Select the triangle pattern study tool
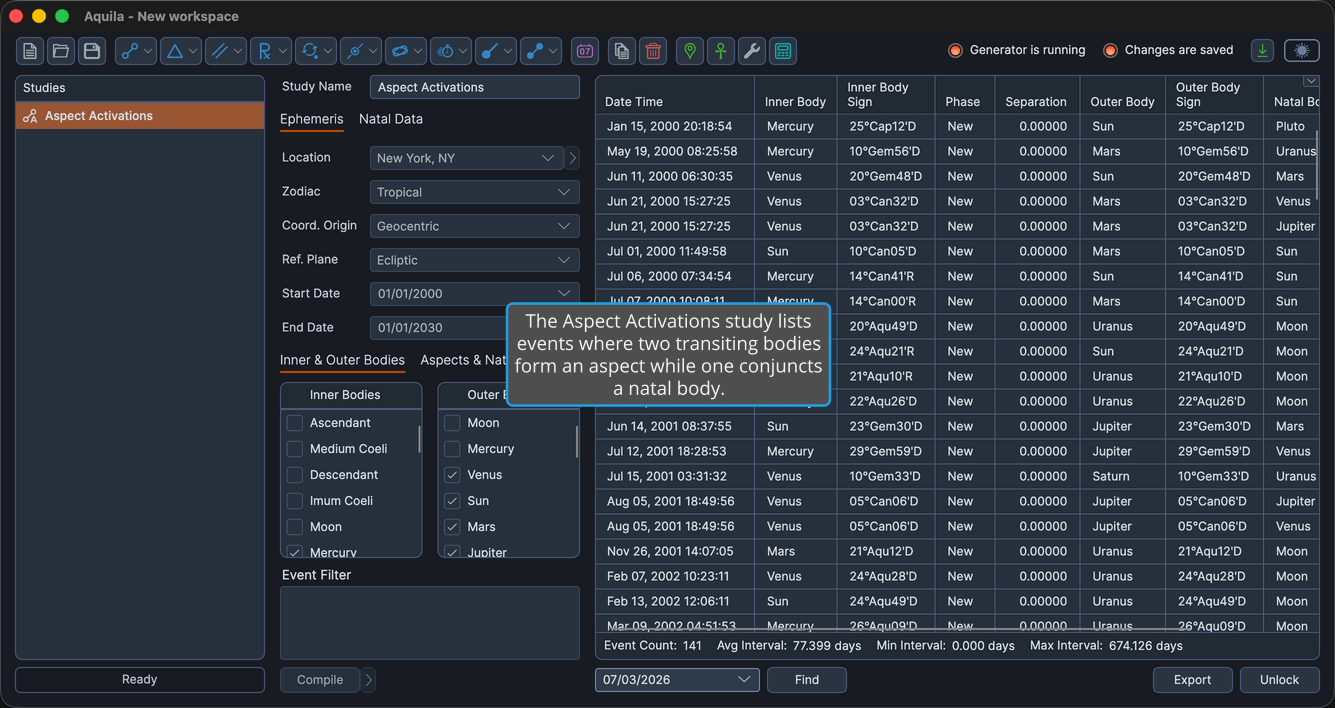 [181, 51]
